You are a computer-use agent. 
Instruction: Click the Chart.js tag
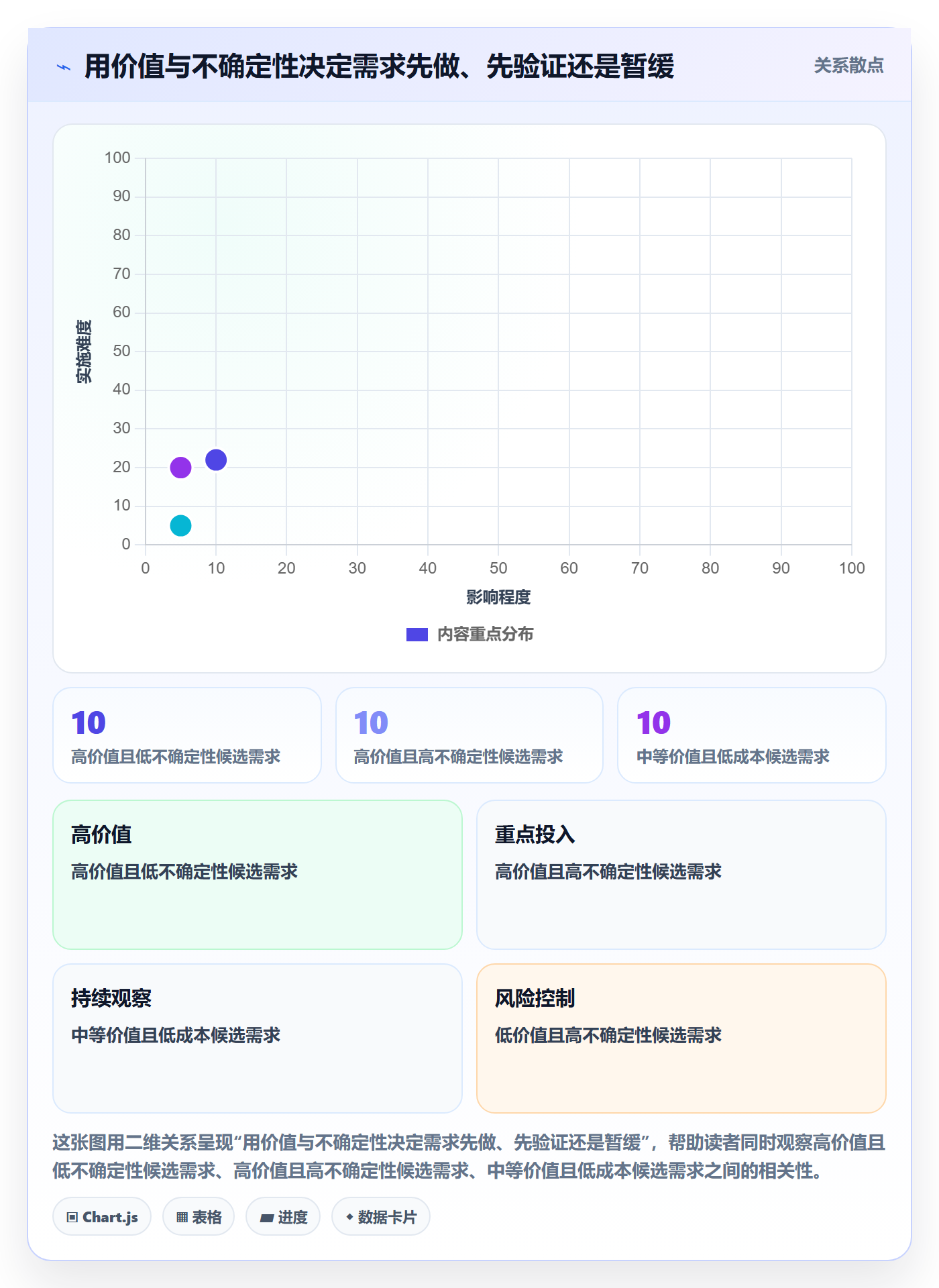(102, 1217)
